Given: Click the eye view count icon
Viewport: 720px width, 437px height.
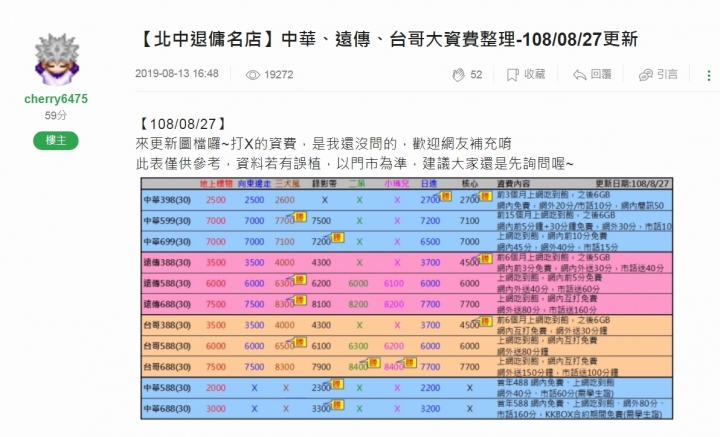Looking at the screenshot, I should (x=253, y=75).
